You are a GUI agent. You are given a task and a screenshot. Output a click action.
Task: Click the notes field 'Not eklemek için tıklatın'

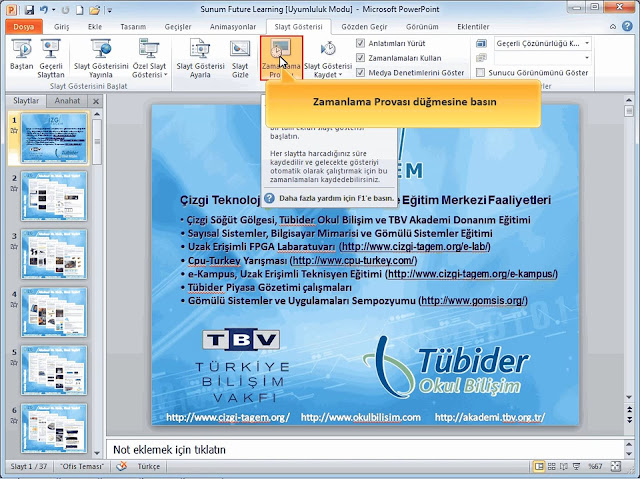coord(363,450)
